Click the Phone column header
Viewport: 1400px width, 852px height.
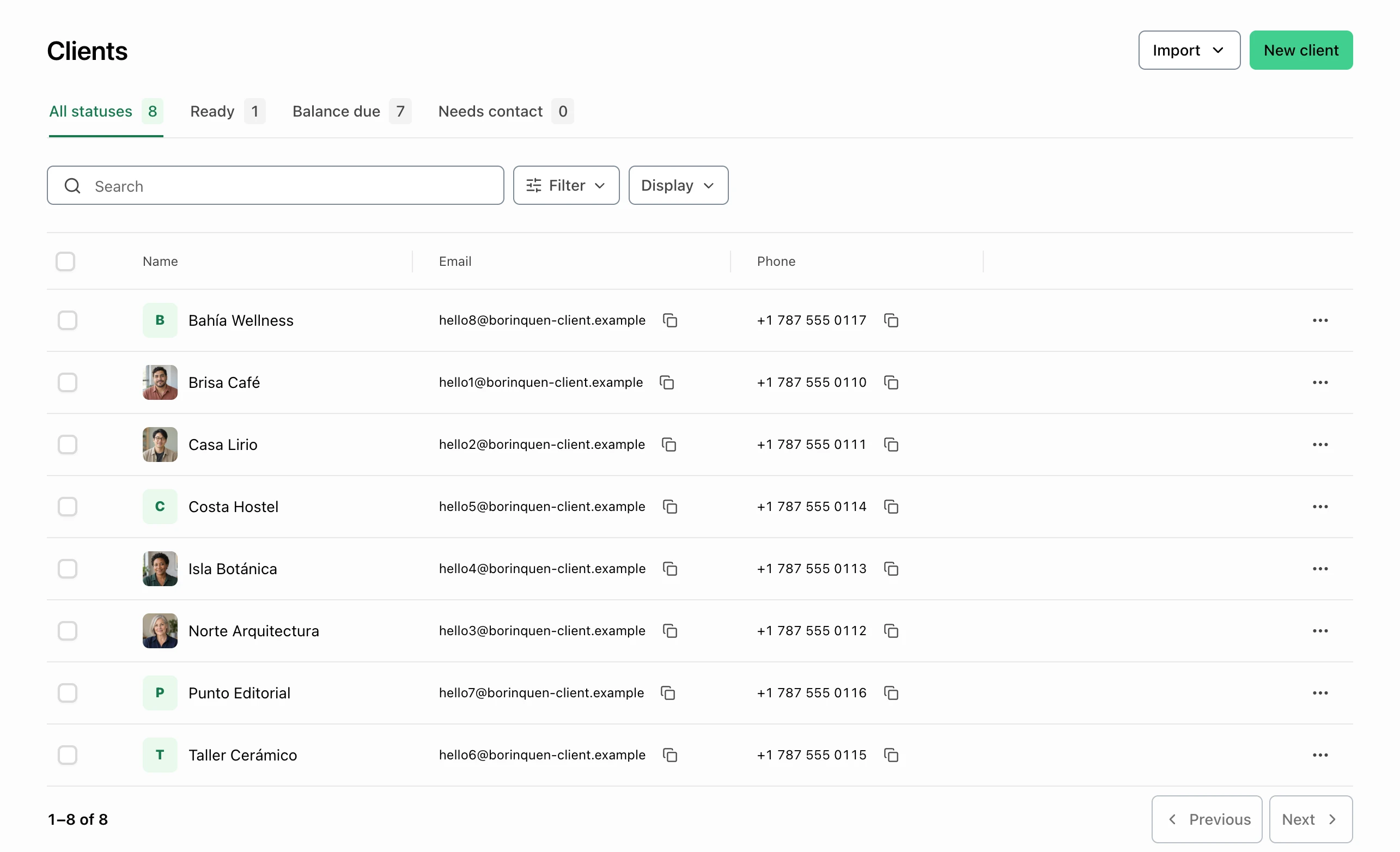coord(776,261)
